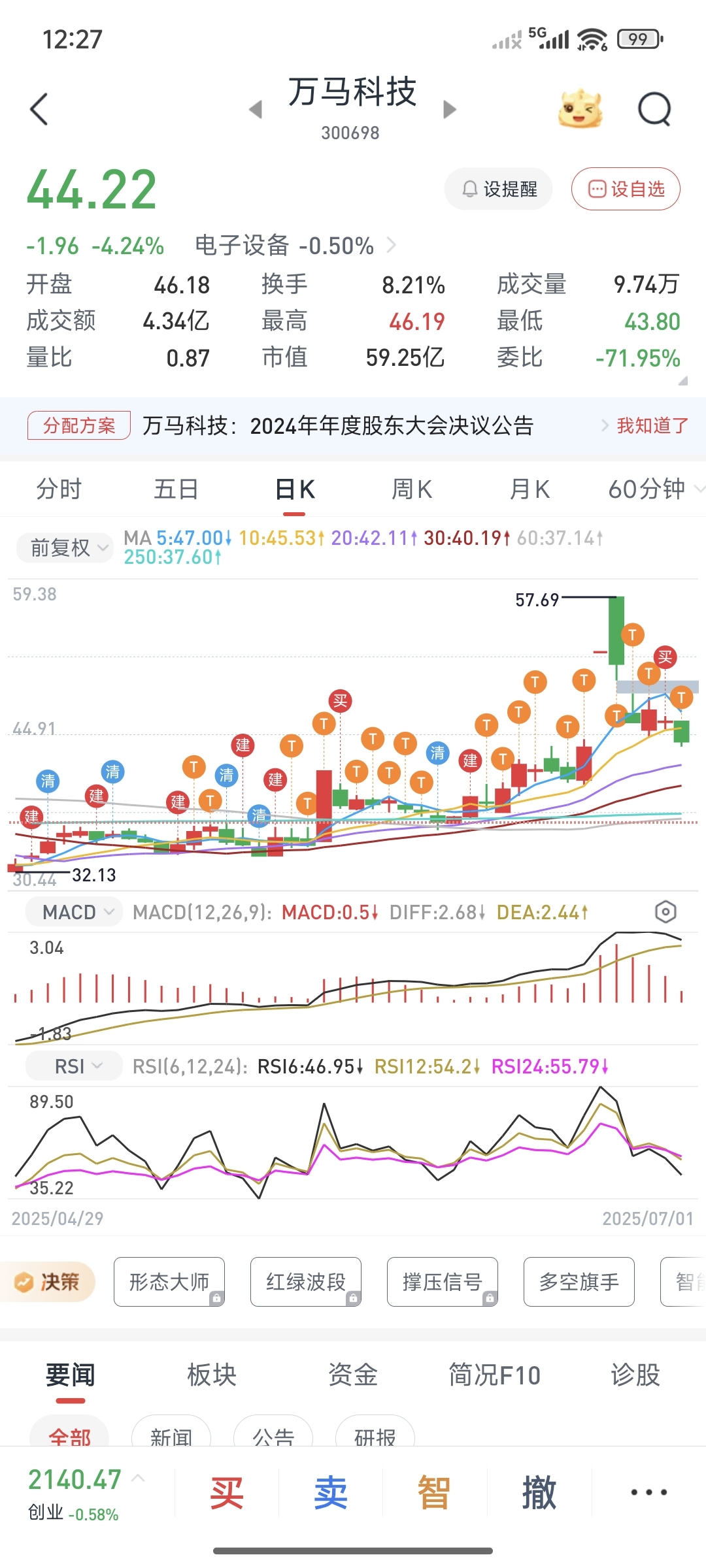Select the 要闻 section tab
The width and height of the screenshot is (706, 1568).
(x=70, y=1375)
